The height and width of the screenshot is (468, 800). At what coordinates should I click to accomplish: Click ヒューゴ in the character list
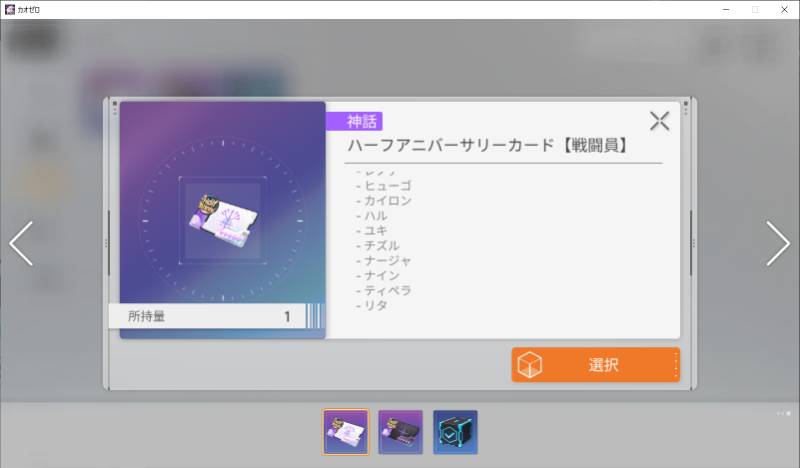coord(388,186)
